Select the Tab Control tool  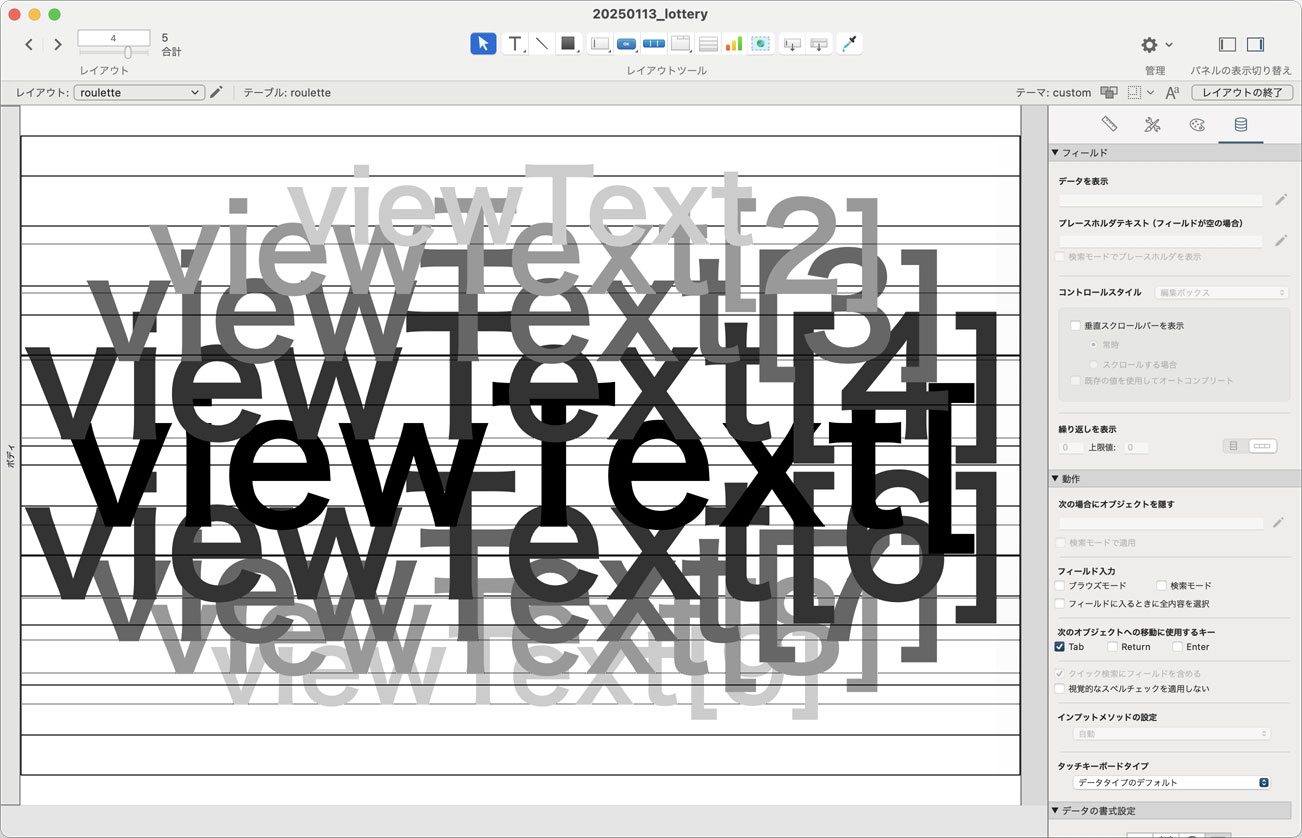(x=681, y=43)
